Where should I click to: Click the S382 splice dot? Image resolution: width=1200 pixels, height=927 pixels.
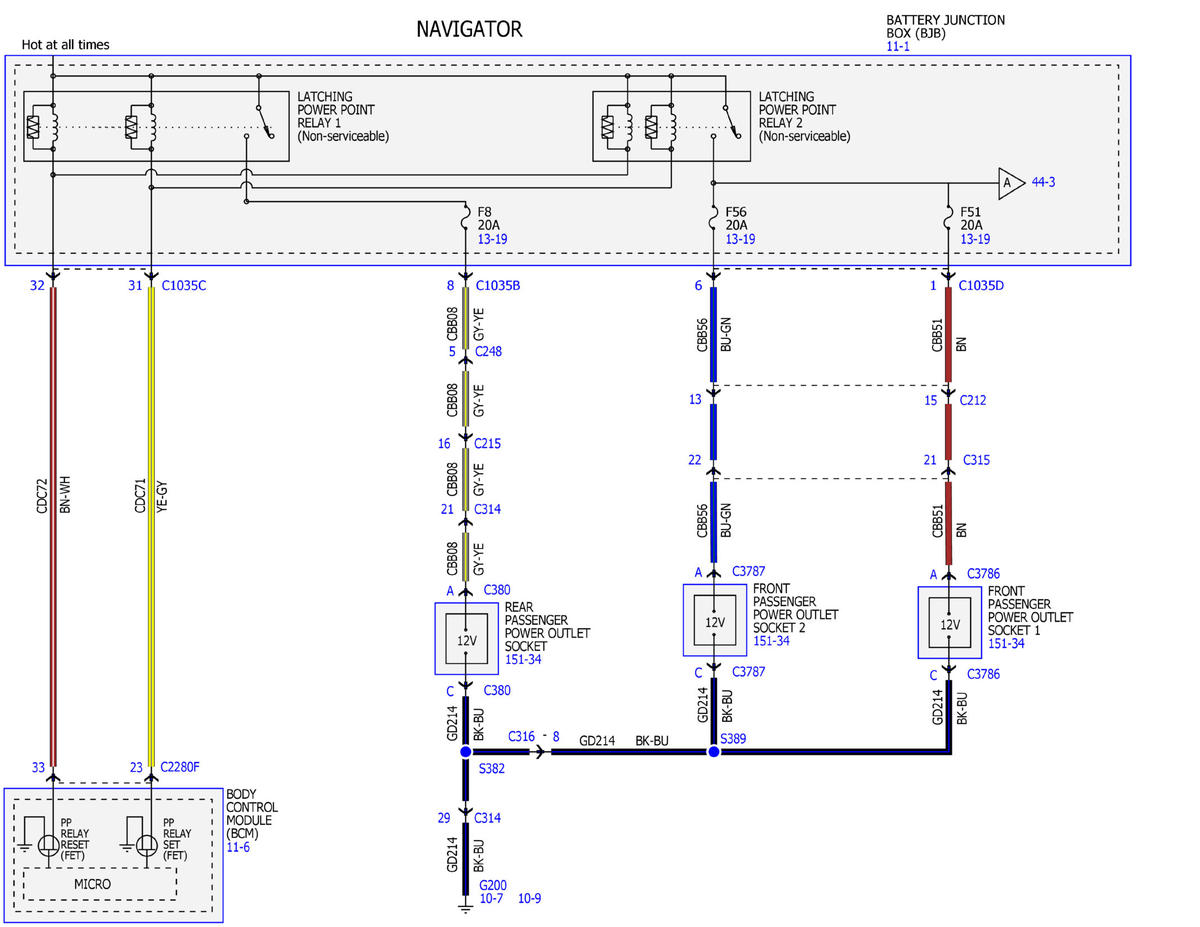click(466, 751)
